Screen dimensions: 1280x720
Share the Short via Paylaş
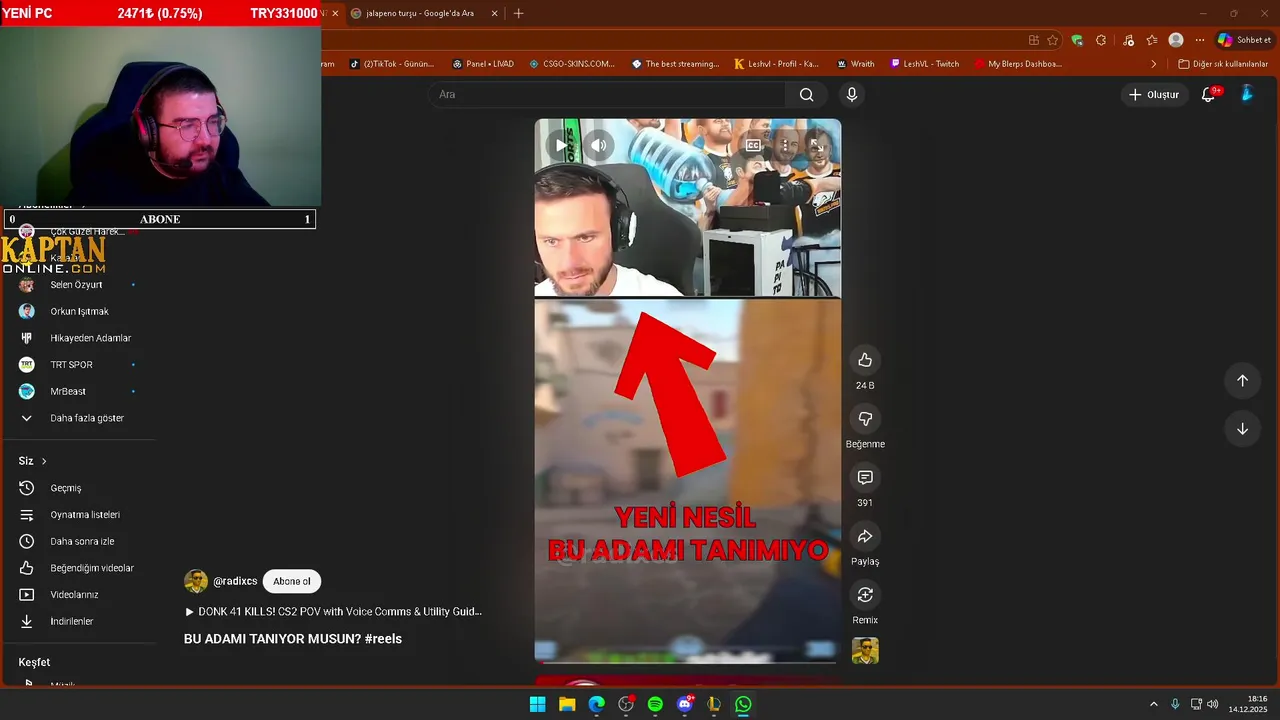pyautogui.click(x=865, y=537)
